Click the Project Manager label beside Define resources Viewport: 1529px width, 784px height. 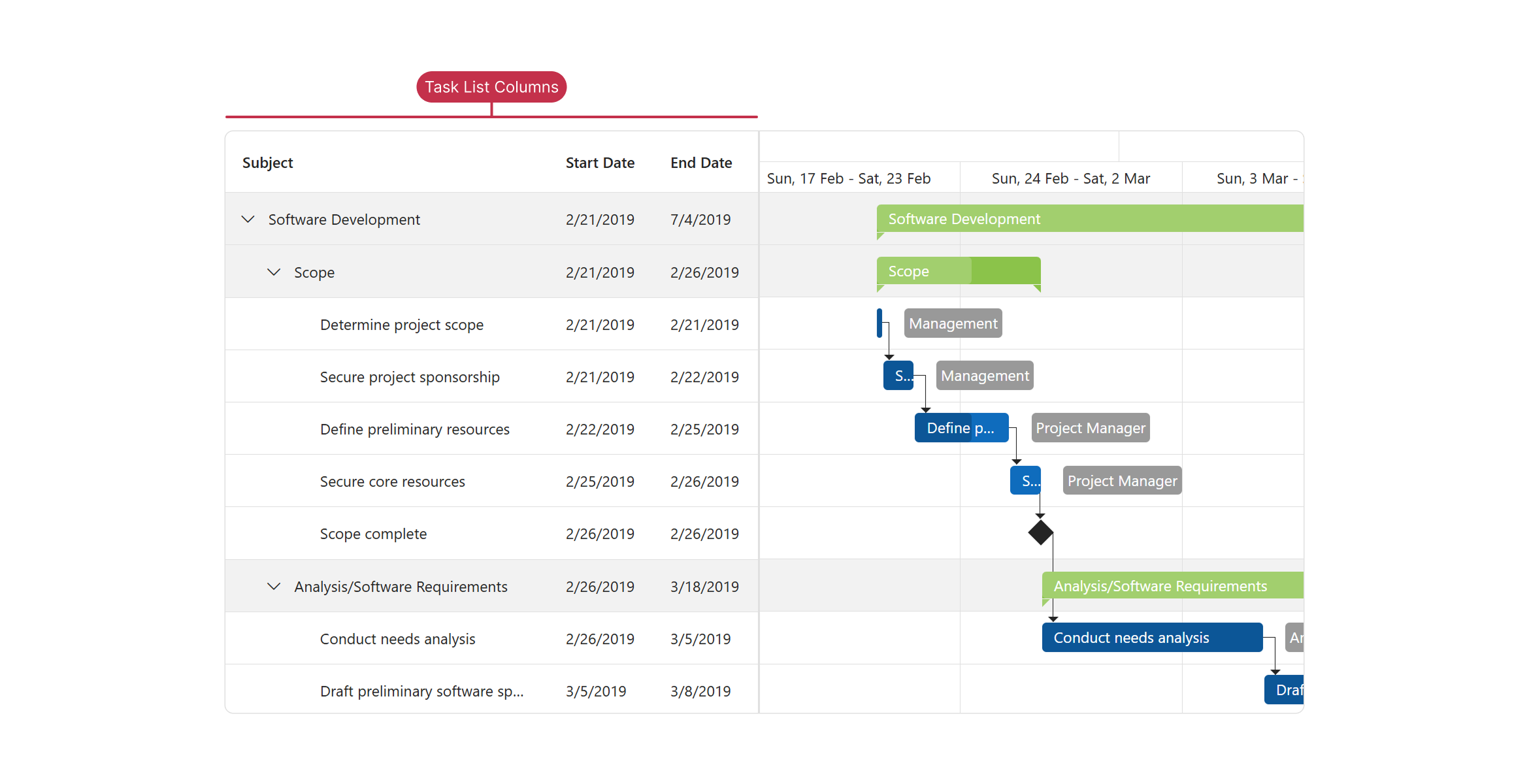1090,427
